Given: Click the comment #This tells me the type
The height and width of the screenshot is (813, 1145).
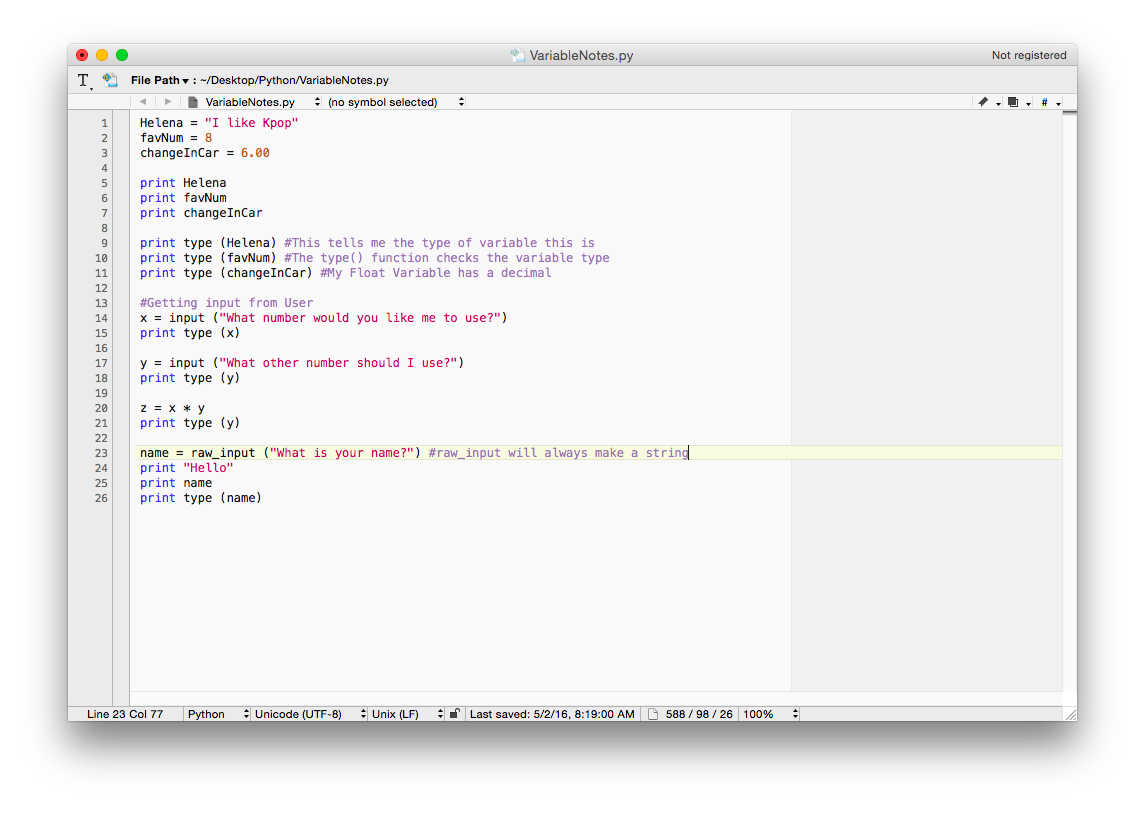Looking at the screenshot, I should coord(439,243).
